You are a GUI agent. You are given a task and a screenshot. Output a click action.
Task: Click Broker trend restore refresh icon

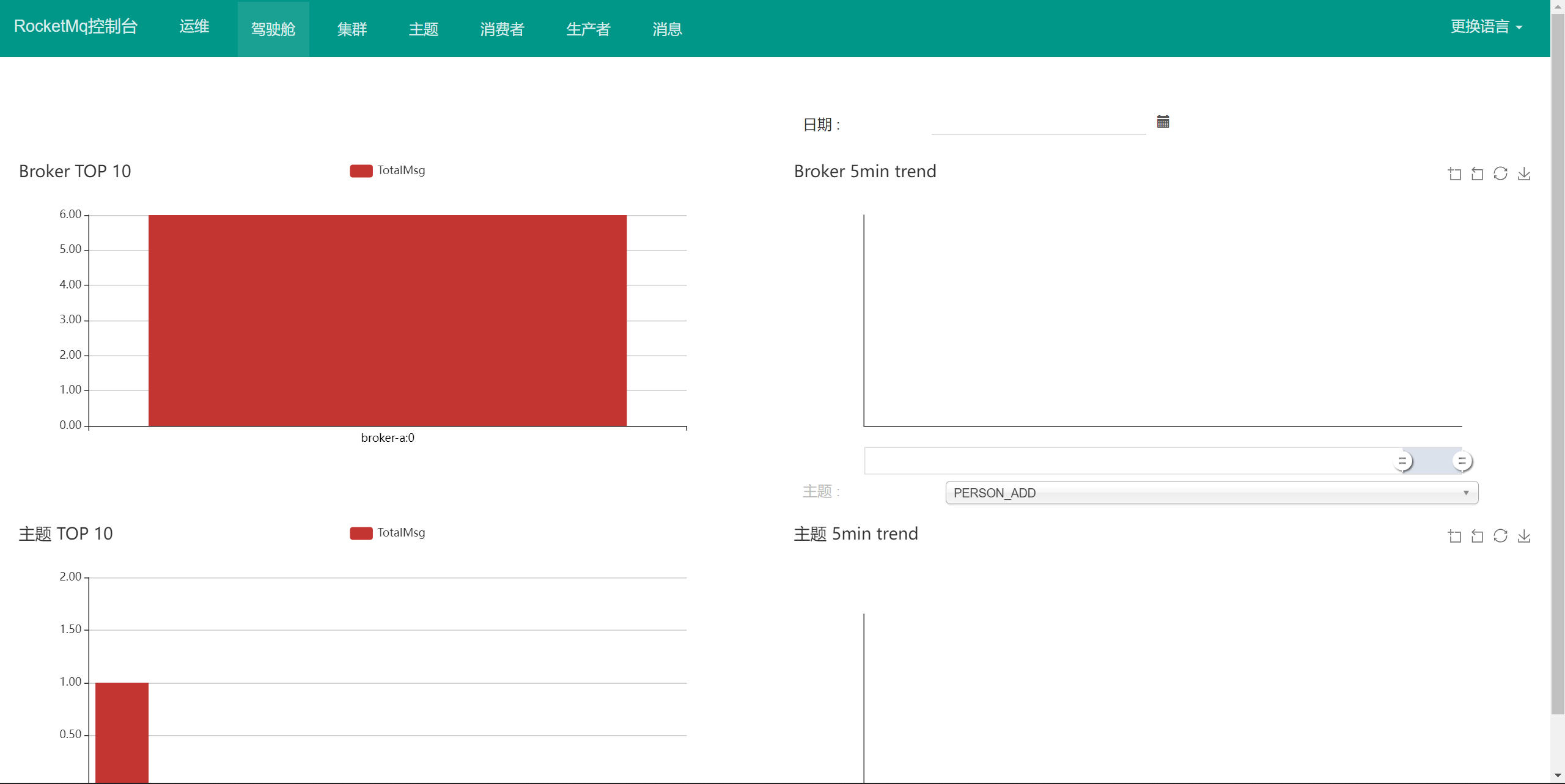(1500, 174)
